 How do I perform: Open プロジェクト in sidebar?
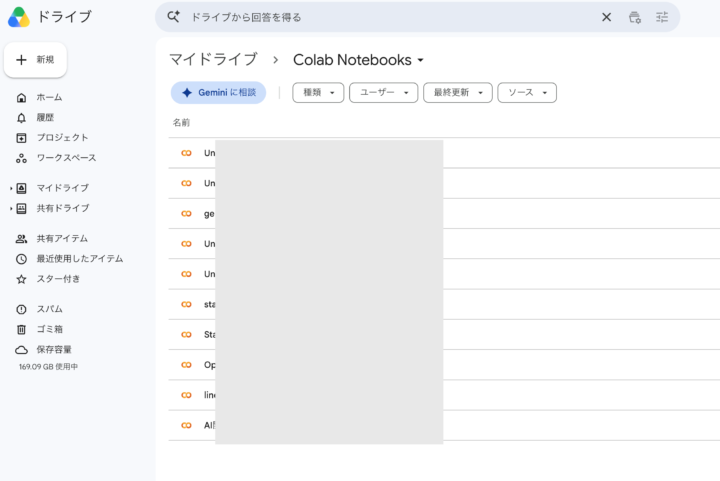(62, 137)
